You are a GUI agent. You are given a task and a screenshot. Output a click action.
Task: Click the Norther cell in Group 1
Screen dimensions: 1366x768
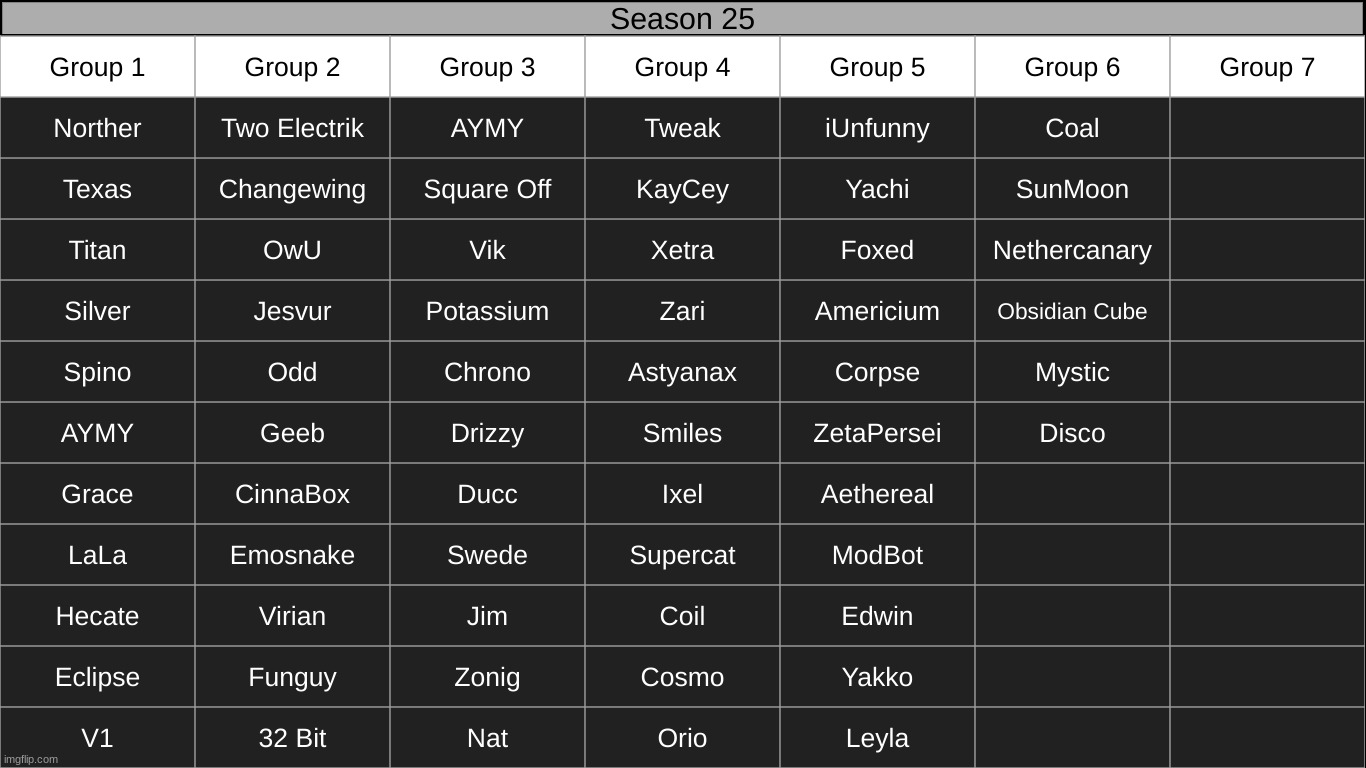pos(97,128)
